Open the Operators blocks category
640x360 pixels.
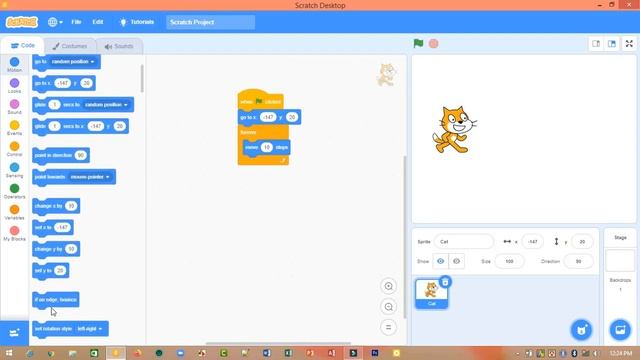click(14, 191)
